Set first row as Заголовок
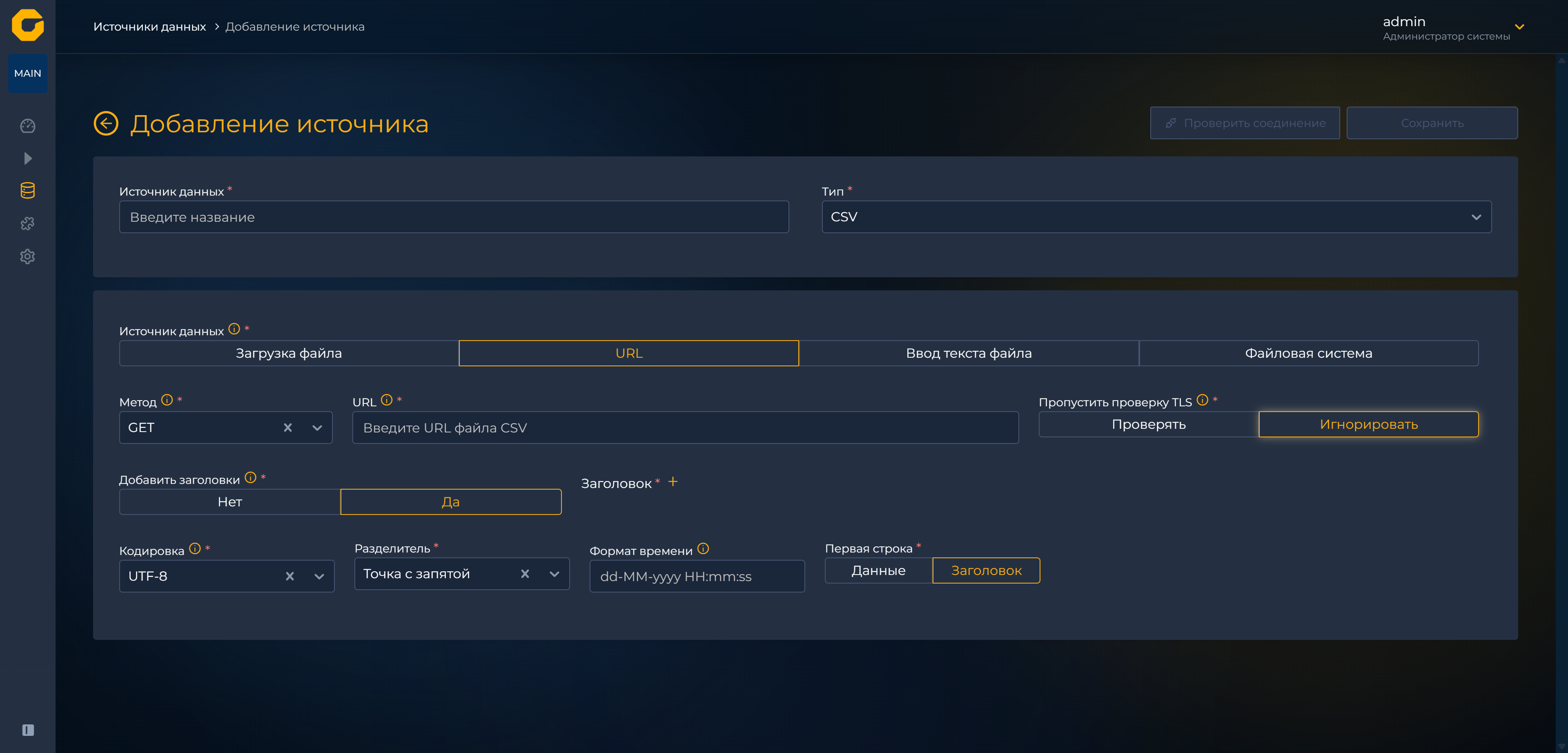The image size is (1568, 753). 986,570
